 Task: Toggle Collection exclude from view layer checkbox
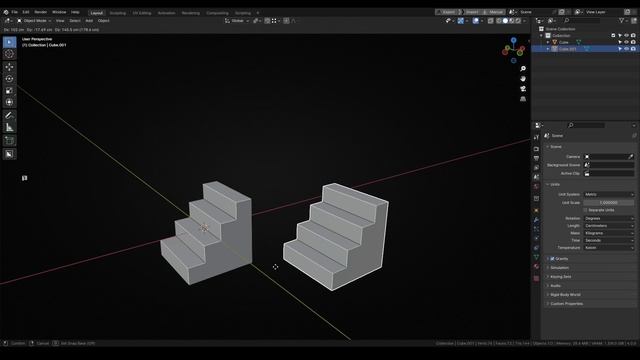pos(613,36)
